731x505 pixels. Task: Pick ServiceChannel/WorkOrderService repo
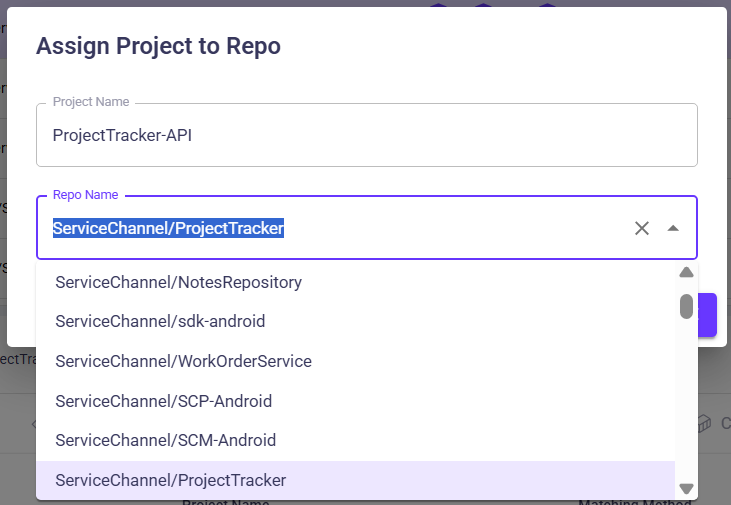pos(183,361)
